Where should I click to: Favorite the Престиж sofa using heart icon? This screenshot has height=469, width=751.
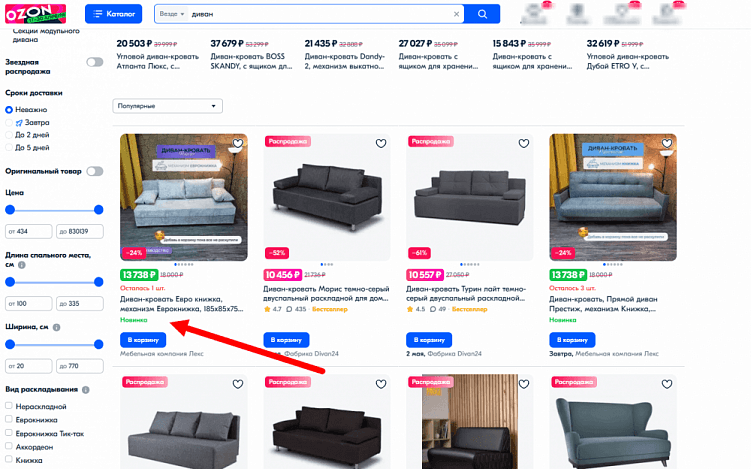667,143
